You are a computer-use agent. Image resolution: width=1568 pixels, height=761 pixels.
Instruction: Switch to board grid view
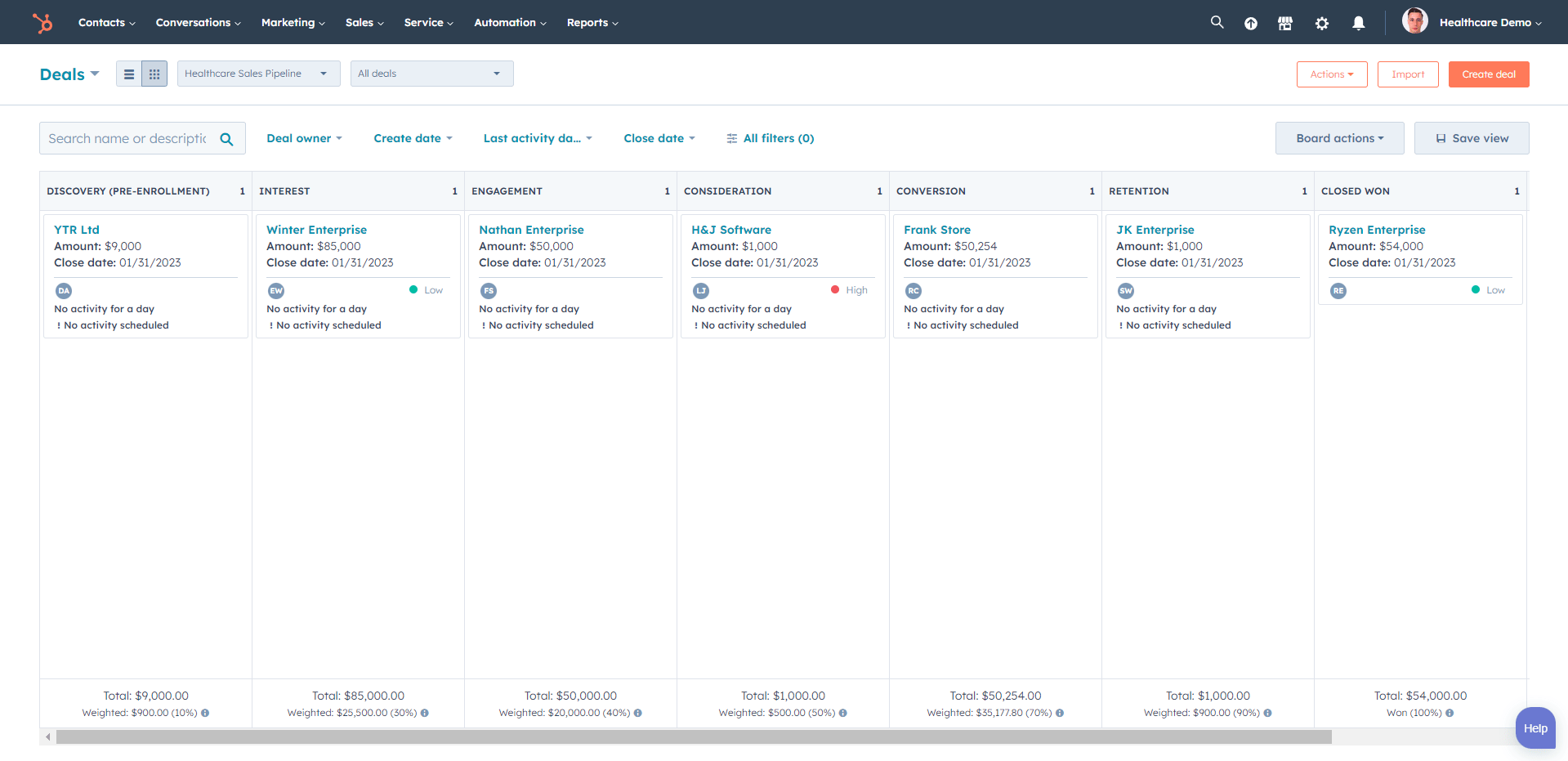(154, 74)
